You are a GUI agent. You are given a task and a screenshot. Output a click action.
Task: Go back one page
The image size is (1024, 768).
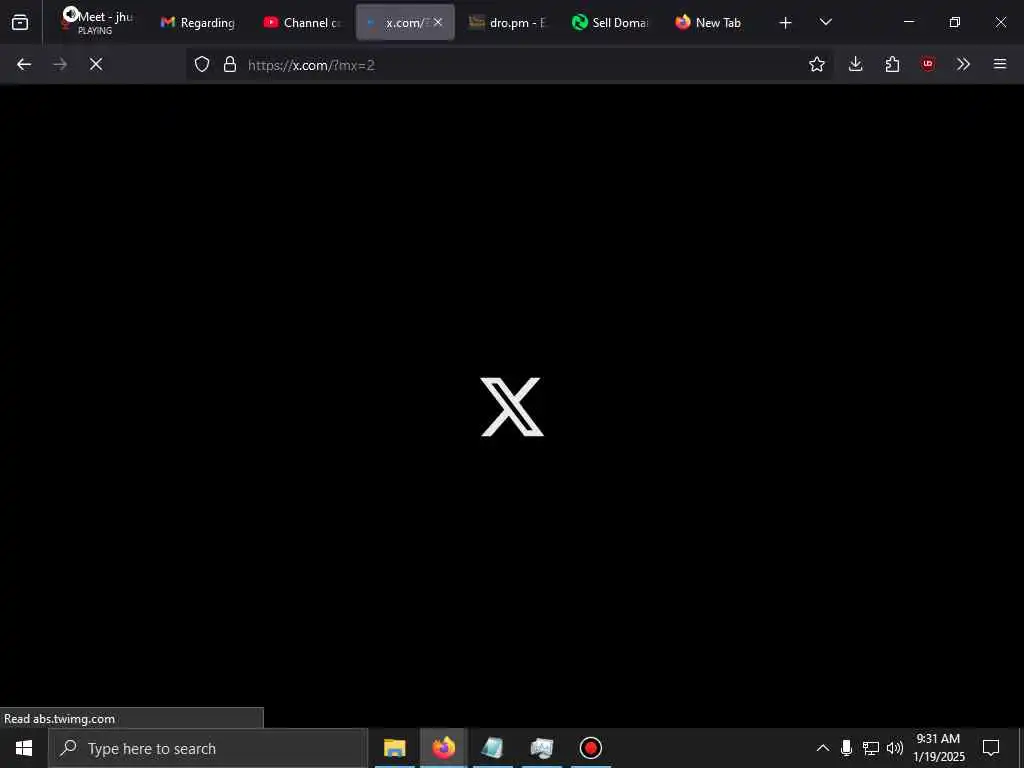click(24, 64)
